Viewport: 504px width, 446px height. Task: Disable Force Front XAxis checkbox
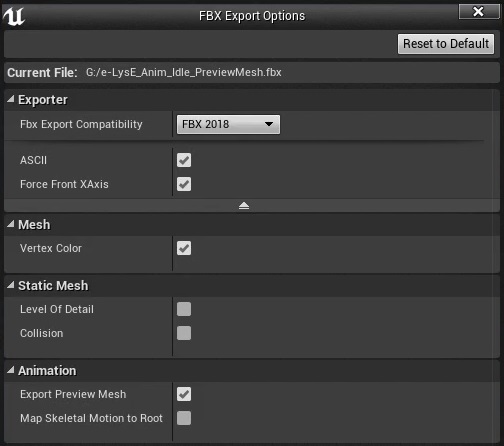point(184,184)
